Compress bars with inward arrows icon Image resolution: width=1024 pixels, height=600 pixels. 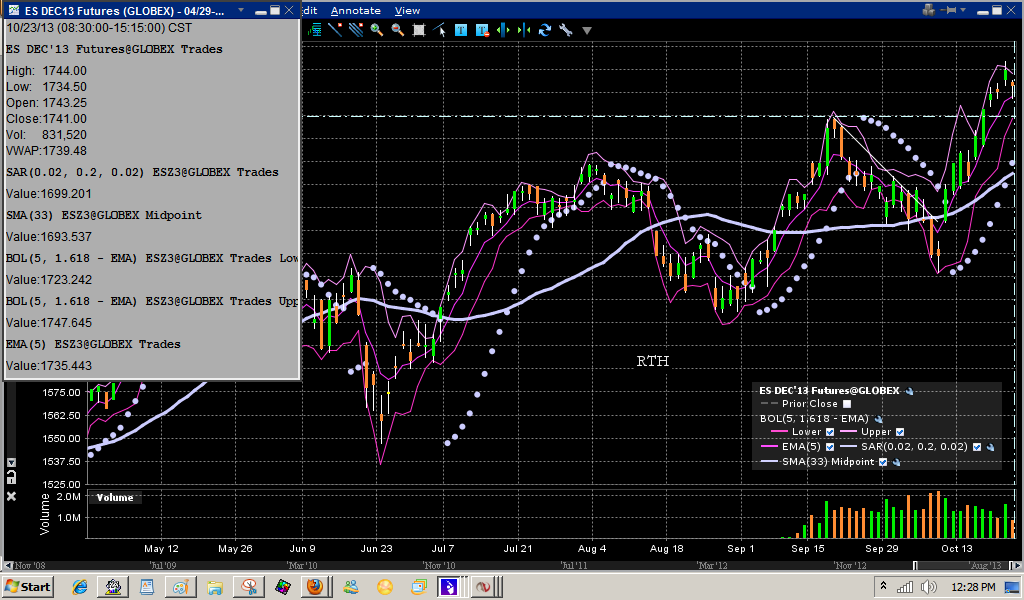coord(524,30)
